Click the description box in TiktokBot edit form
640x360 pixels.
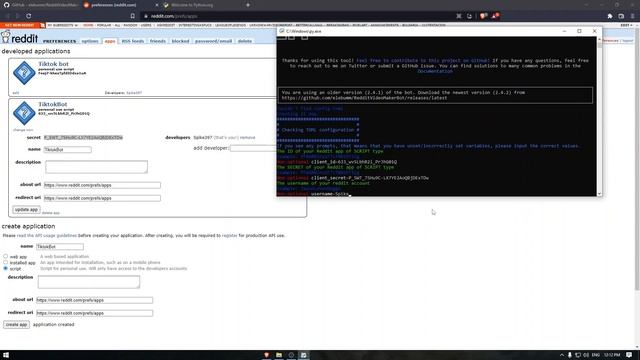96,167
